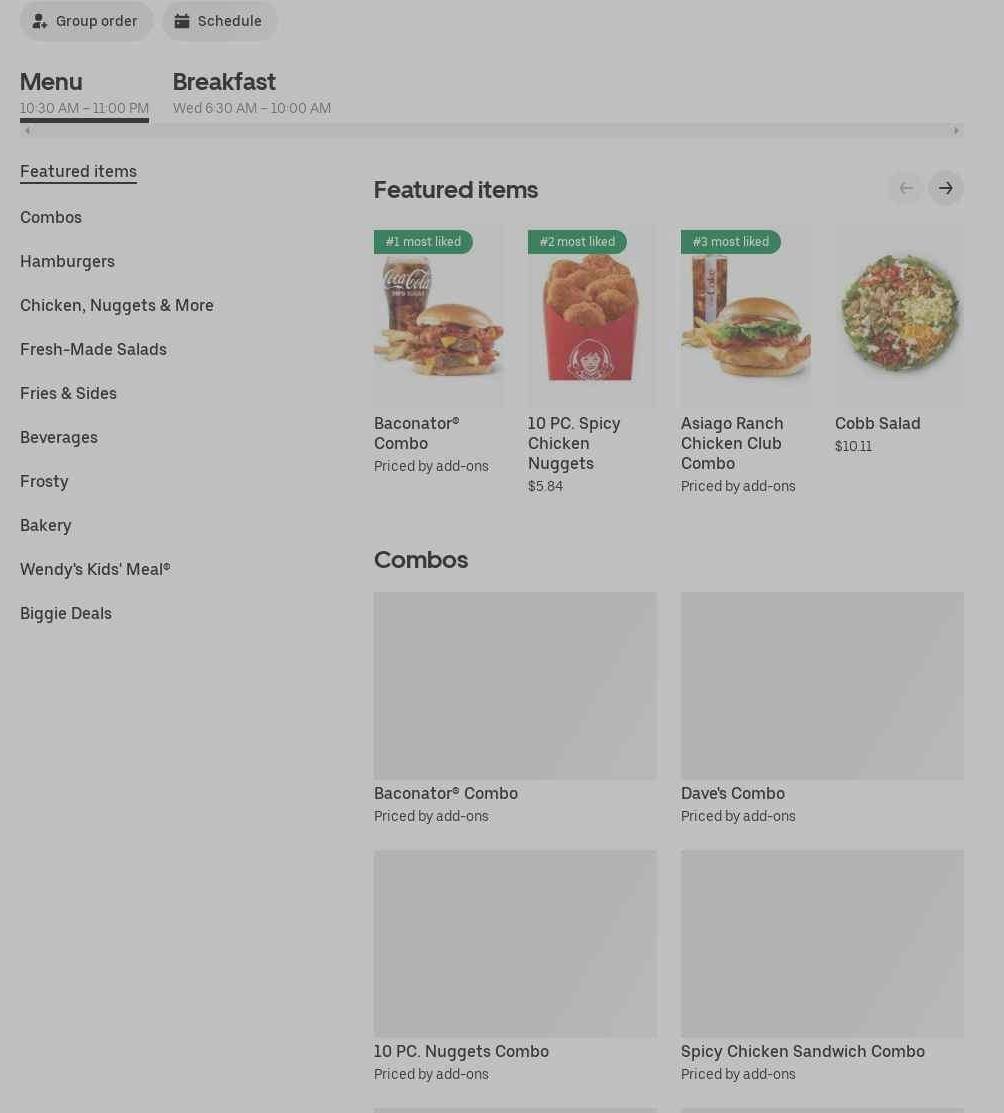Click the Group order person icon
The image size is (1004, 1113).
pyautogui.click(x=40, y=21)
